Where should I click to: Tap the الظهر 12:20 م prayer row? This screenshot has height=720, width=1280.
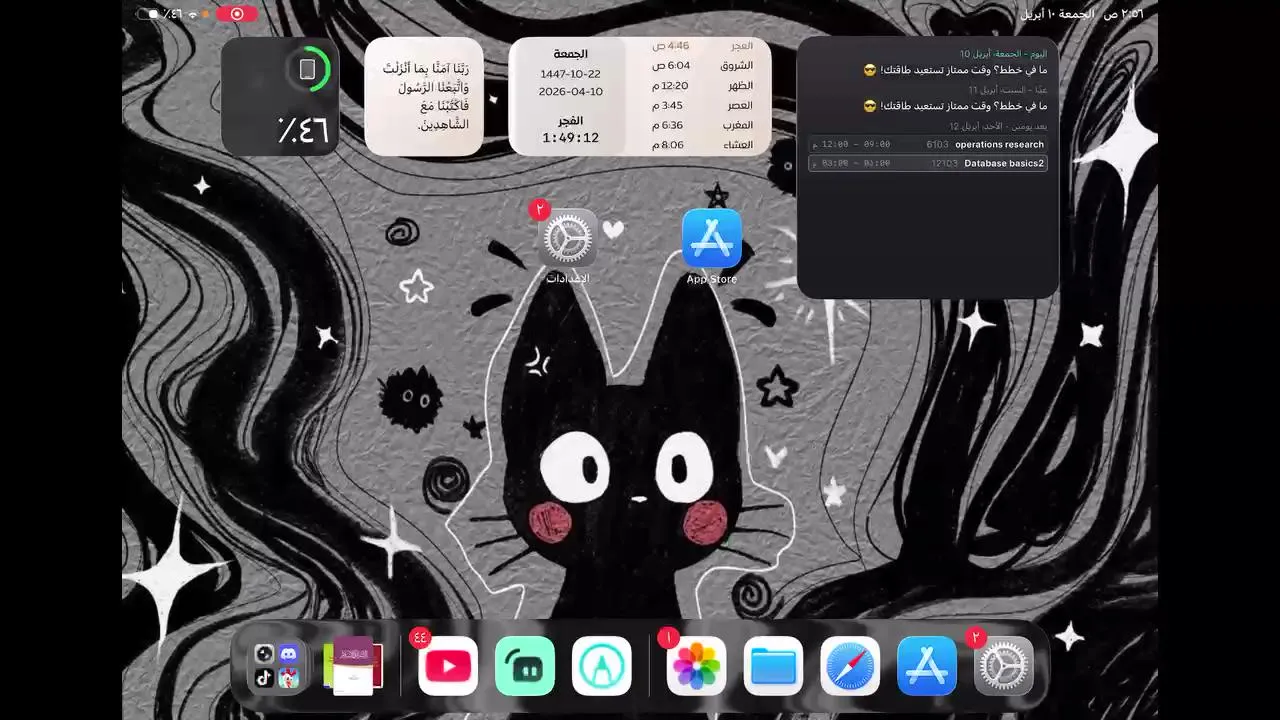click(702, 85)
